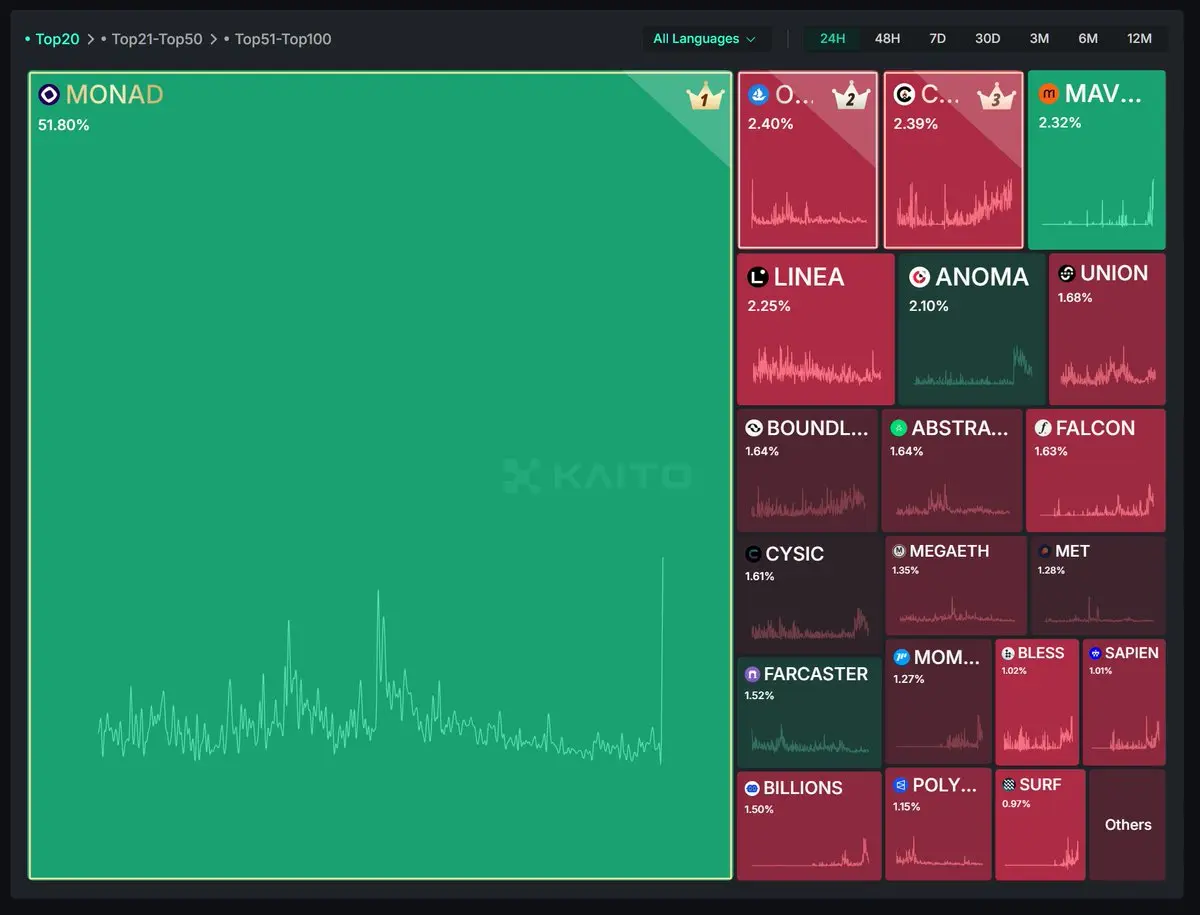Click the BILLIONS logo icon

pyautogui.click(x=752, y=788)
